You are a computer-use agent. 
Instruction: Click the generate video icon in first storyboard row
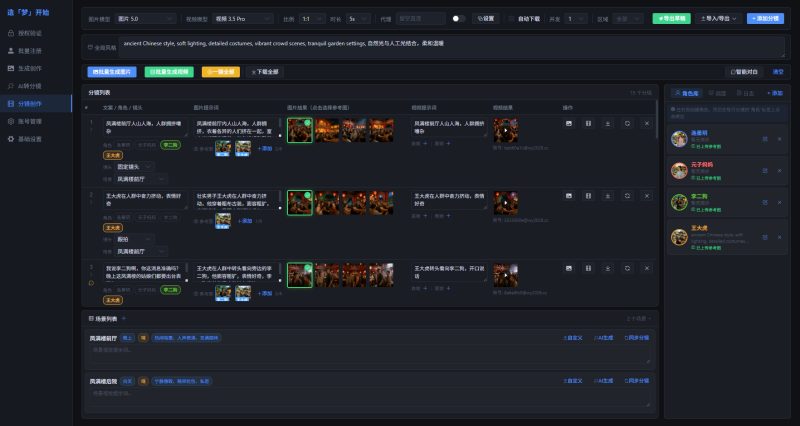pyautogui.click(x=588, y=123)
